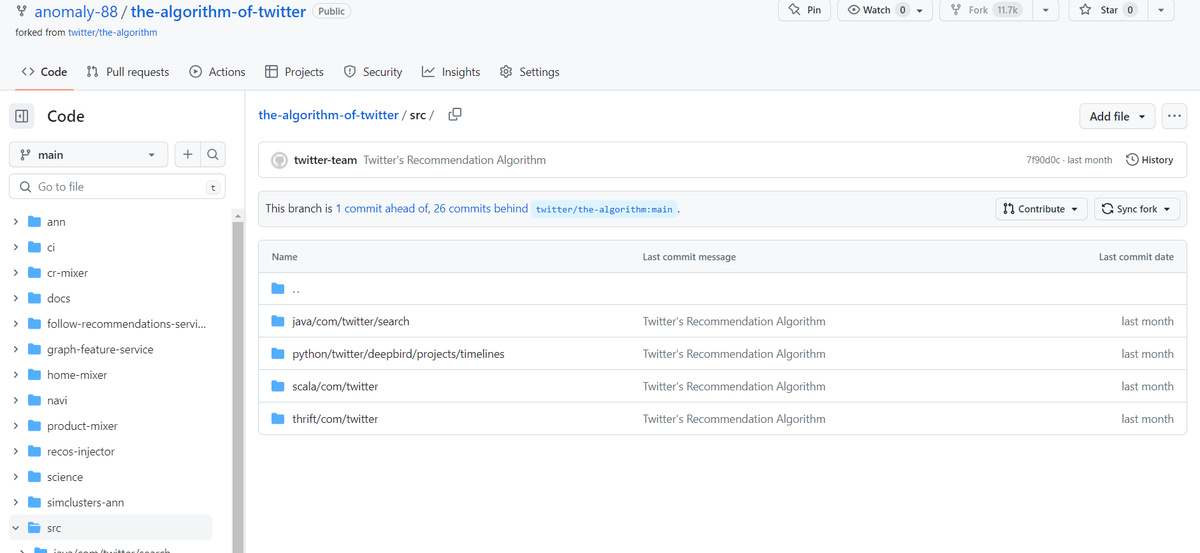Open commit hash 7f90d0c
1200x553 pixels.
pyautogui.click(x=1044, y=160)
